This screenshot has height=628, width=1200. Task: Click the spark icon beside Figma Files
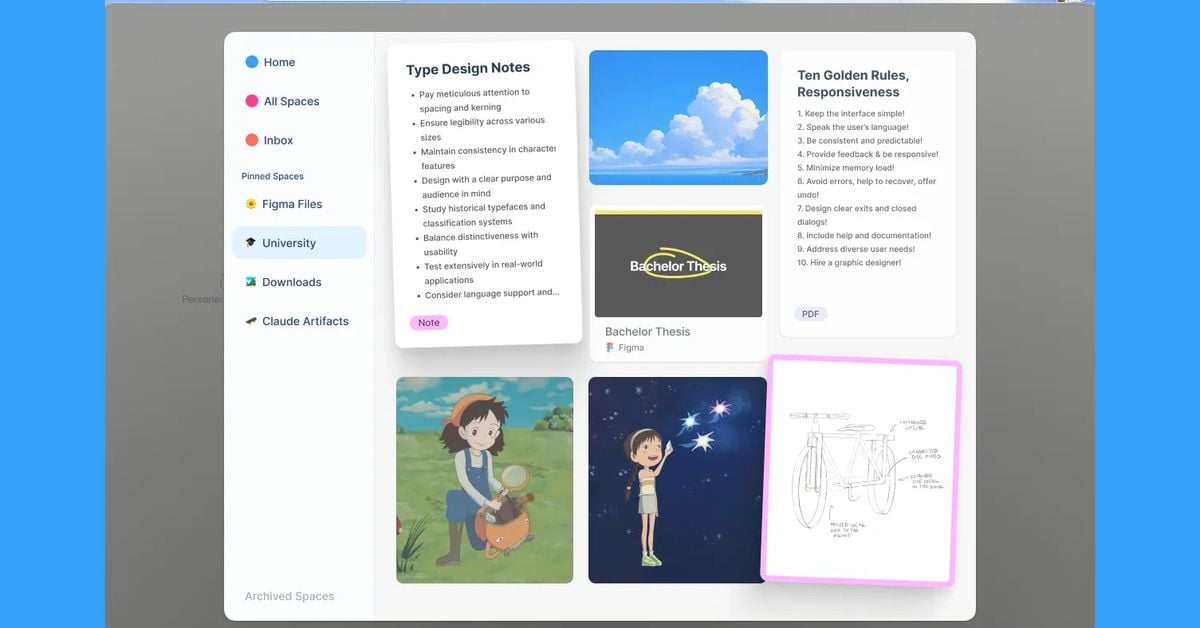click(251, 203)
